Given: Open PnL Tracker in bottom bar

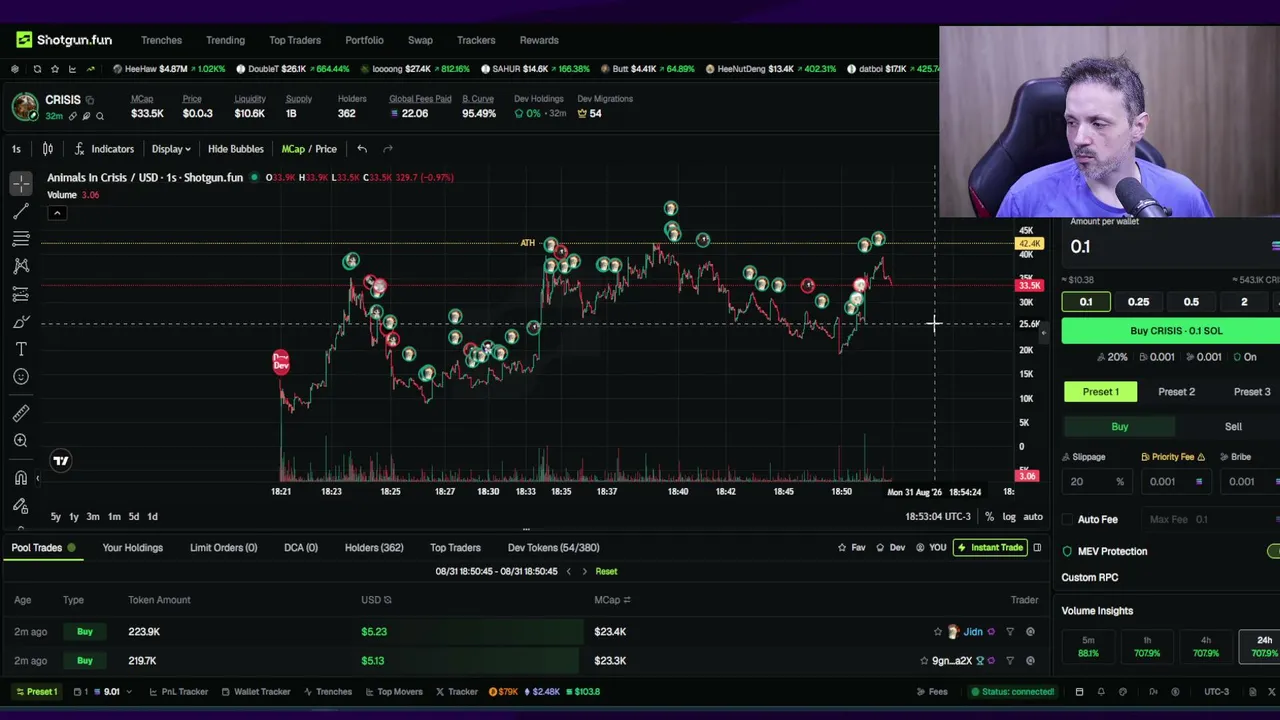Looking at the screenshot, I should pyautogui.click(x=178, y=692).
